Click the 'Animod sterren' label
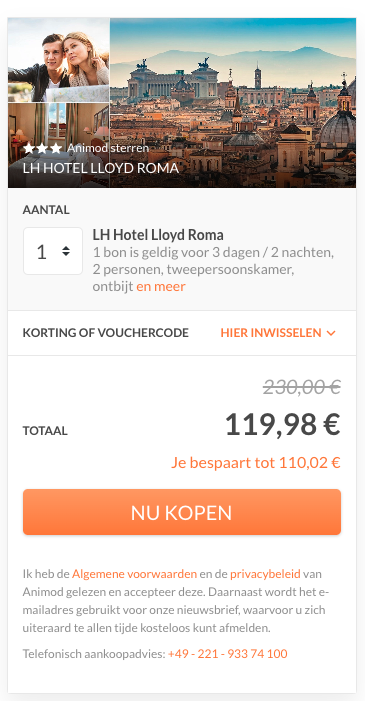Screen dimensions: 365x701 pyautogui.click(x=108, y=148)
